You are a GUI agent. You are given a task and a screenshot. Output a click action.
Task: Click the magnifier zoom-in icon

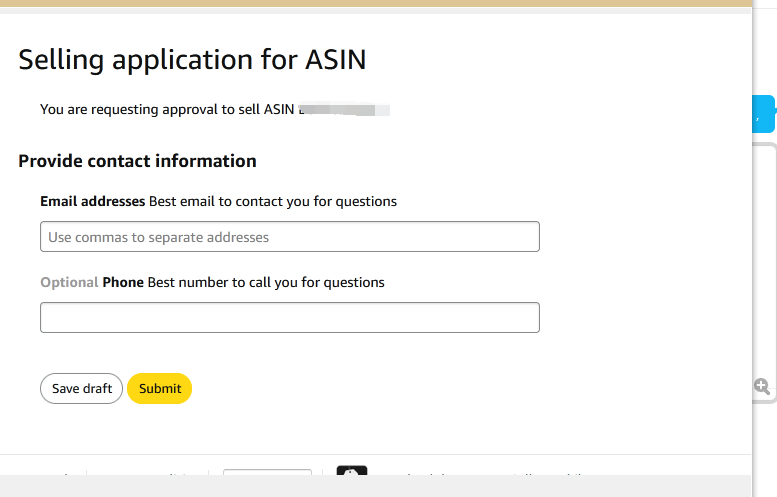click(762, 386)
